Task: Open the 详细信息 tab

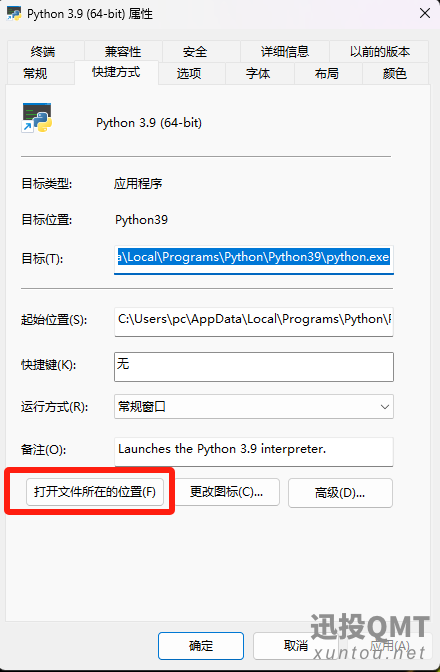Action: 285,52
